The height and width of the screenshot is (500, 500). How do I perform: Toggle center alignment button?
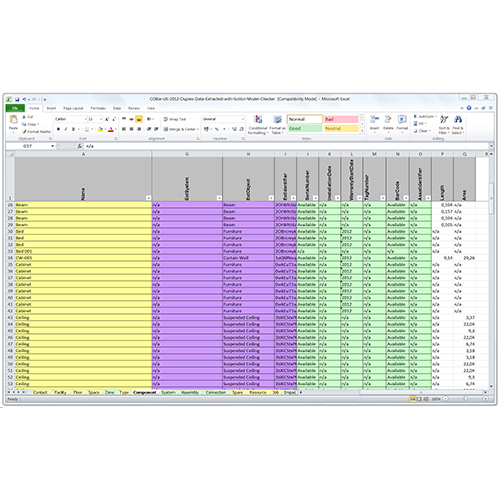tap(131, 129)
